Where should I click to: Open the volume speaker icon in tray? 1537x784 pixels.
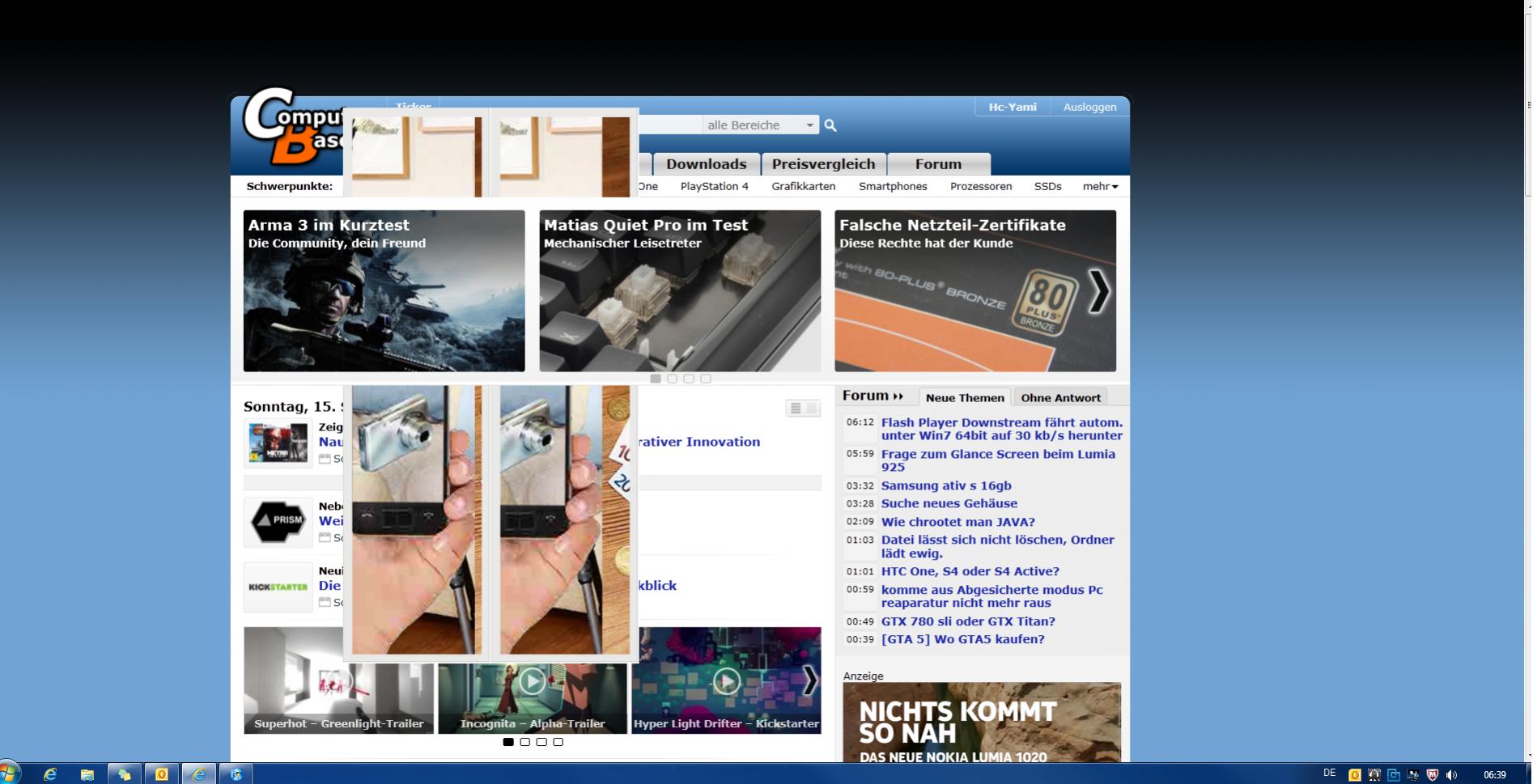pos(1451,775)
